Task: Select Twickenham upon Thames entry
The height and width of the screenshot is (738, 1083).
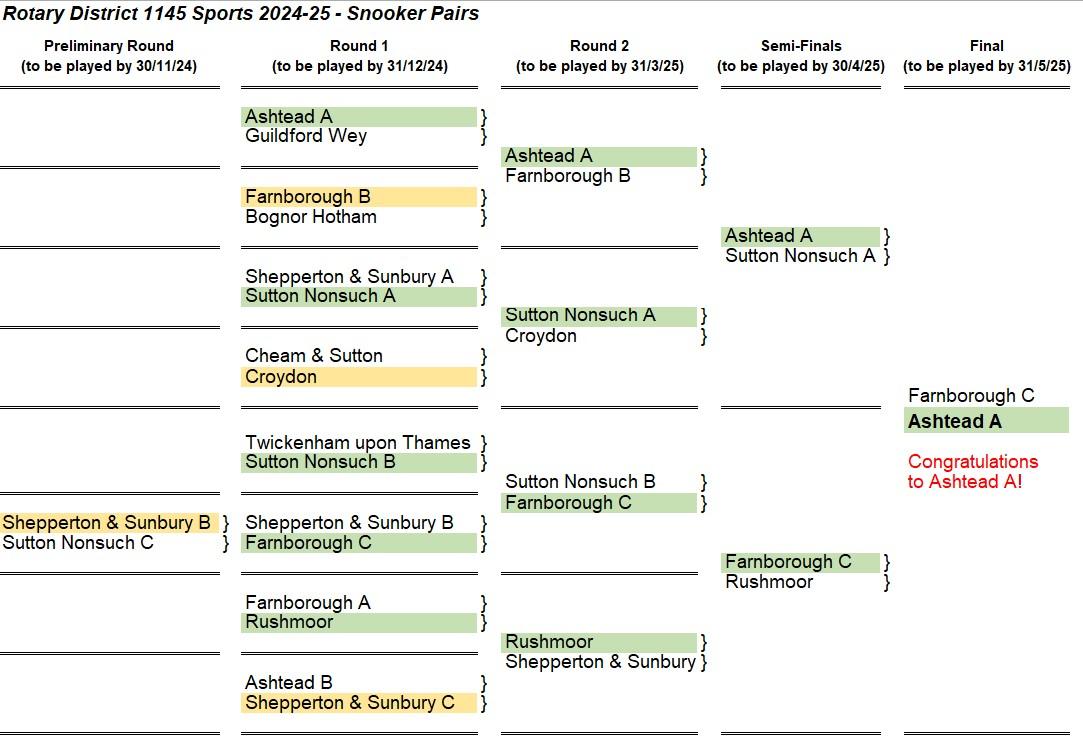Action: click(357, 442)
